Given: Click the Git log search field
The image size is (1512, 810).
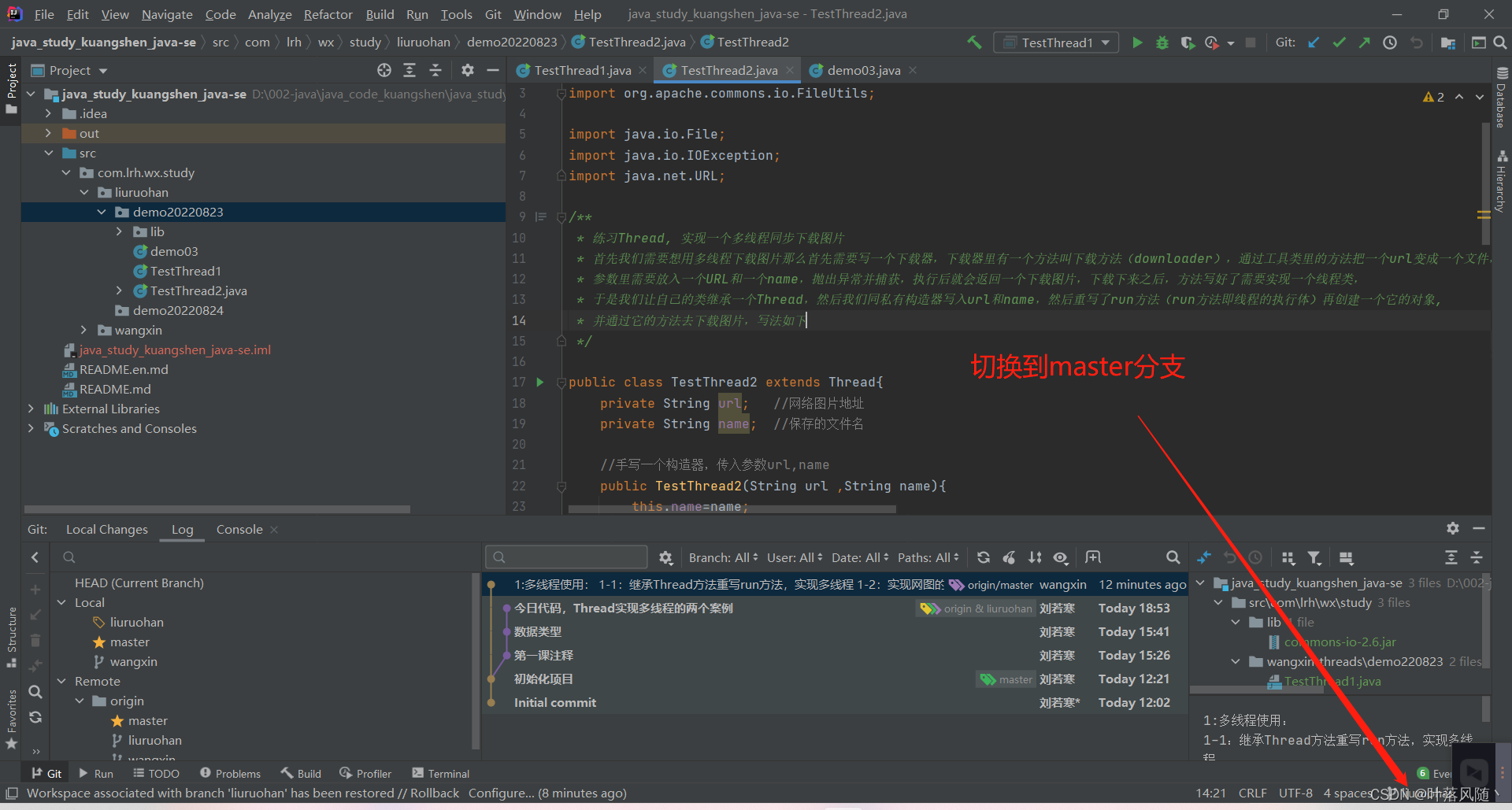Looking at the screenshot, I should [x=566, y=557].
